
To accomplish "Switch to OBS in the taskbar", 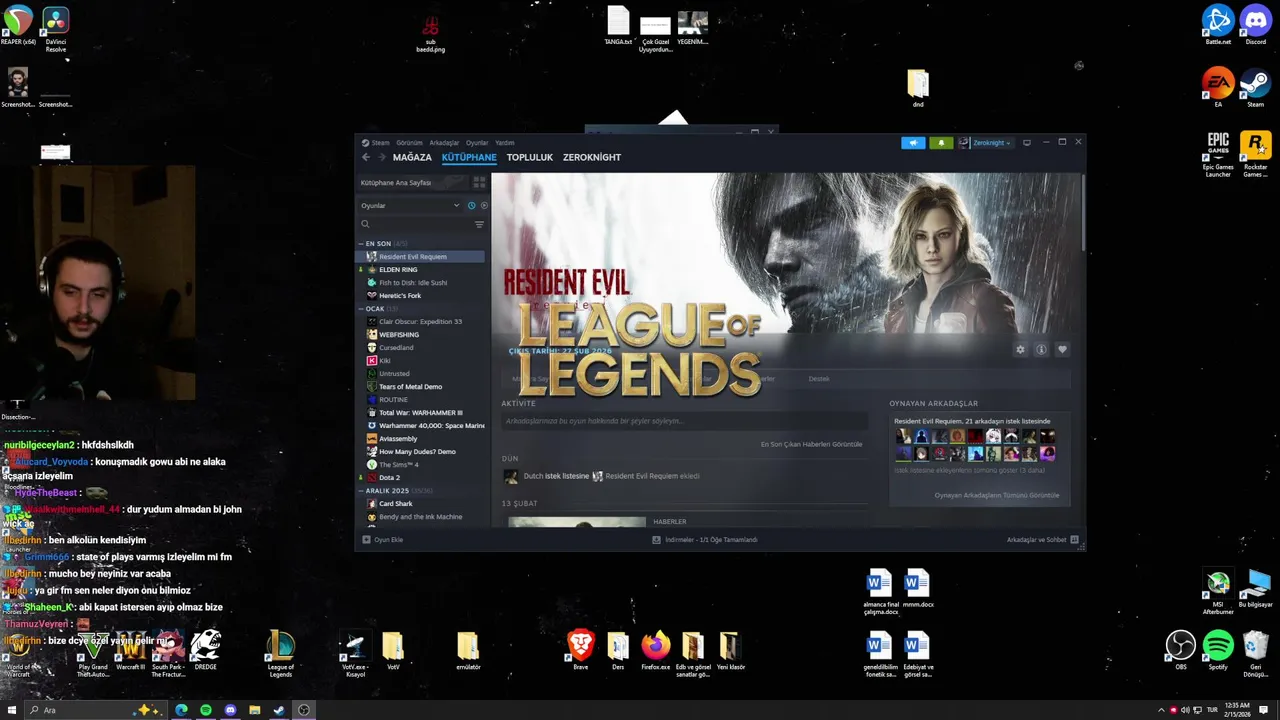I will [x=303, y=710].
